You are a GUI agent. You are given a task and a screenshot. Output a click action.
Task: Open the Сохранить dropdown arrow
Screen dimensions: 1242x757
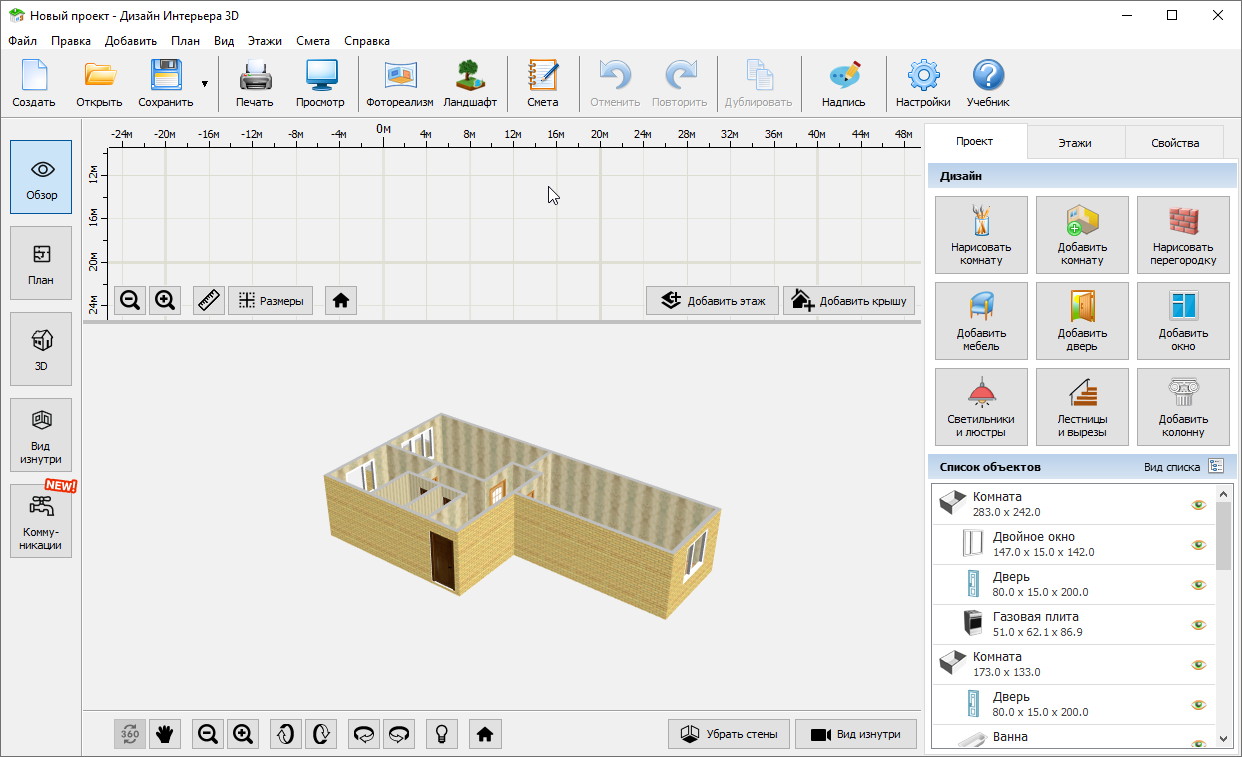click(205, 84)
